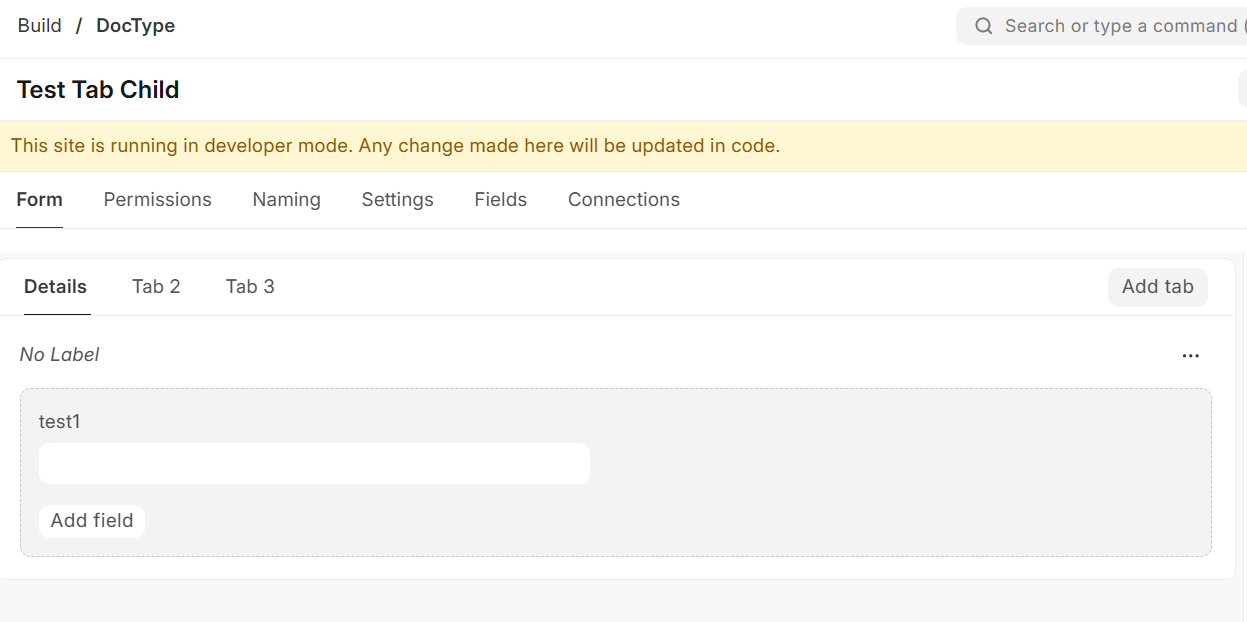
Task: Go to Build in the breadcrumb
Action: click(x=40, y=26)
